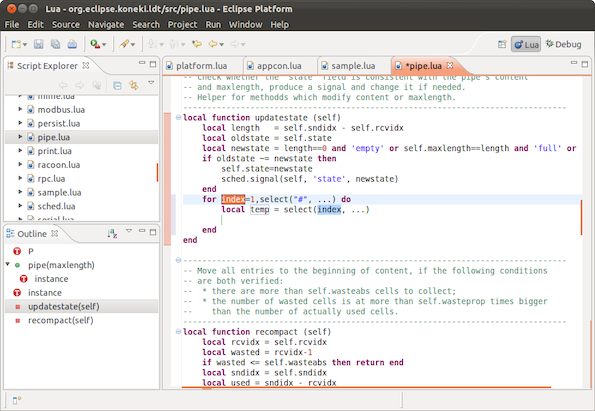
Task: Open the Window menu
Action: tap(245, 25)
